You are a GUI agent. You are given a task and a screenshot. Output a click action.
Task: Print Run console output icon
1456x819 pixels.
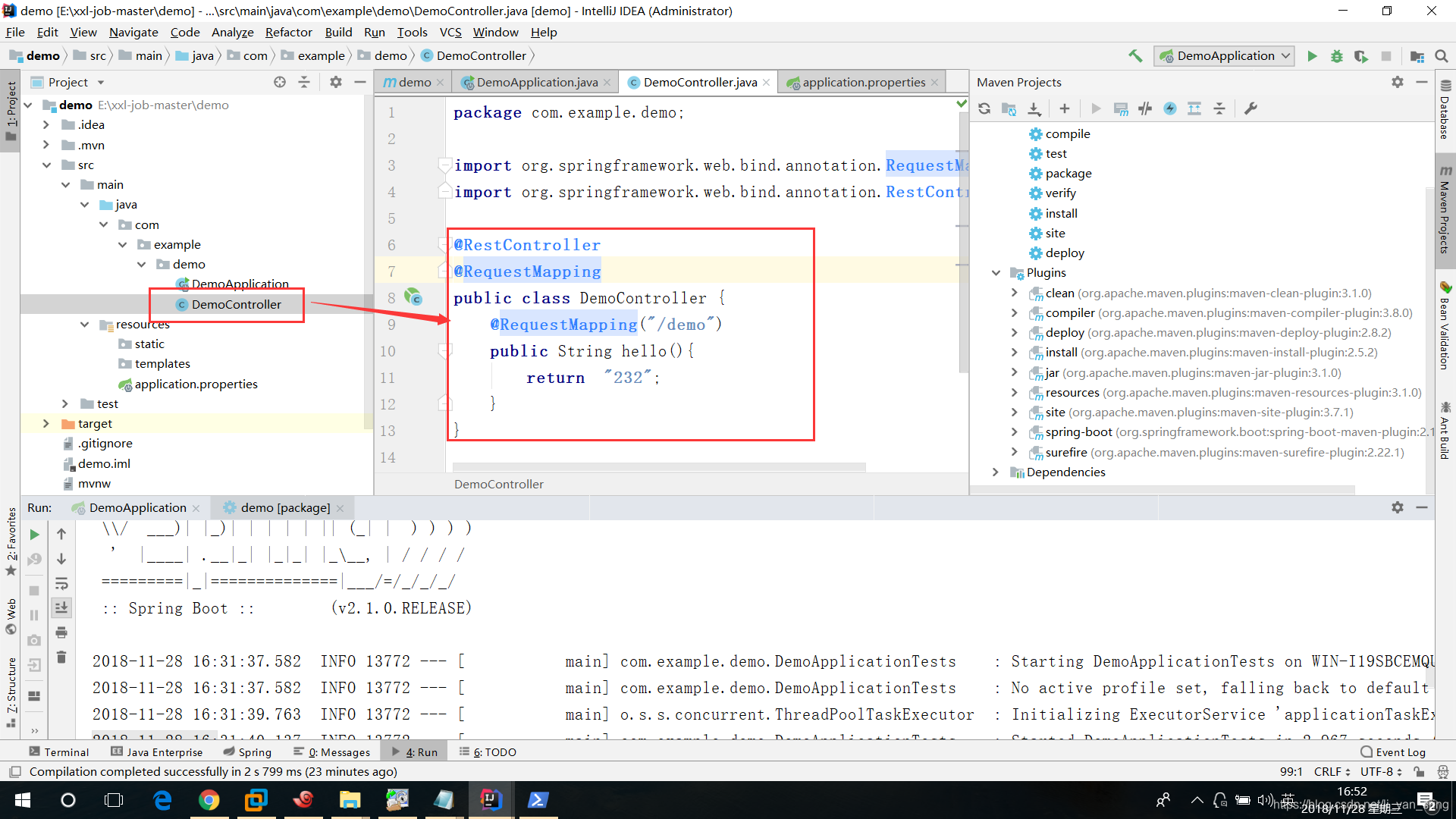click(61, 632)
